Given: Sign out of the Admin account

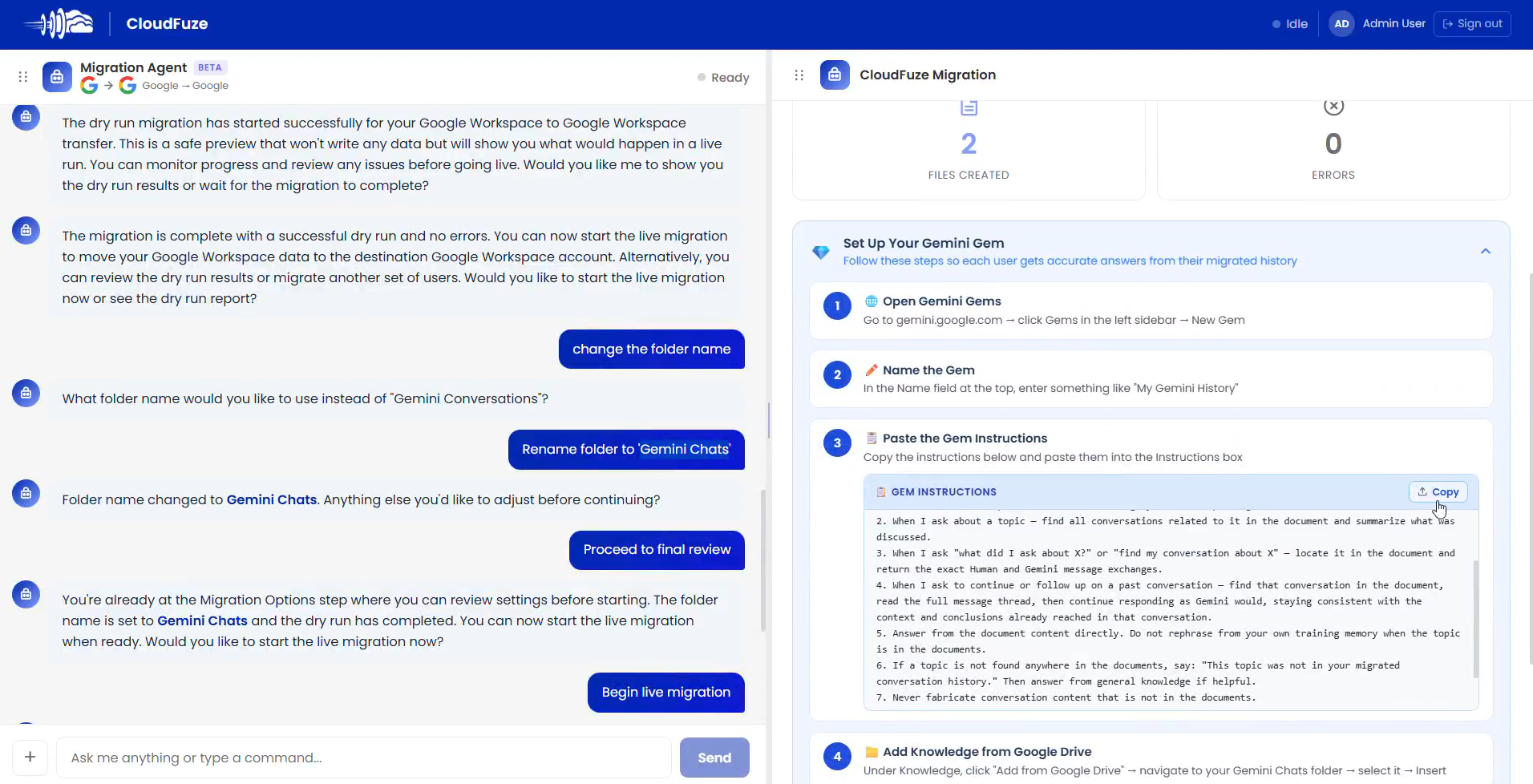Looking at the screenshot, I should (x=1472, y=24).
